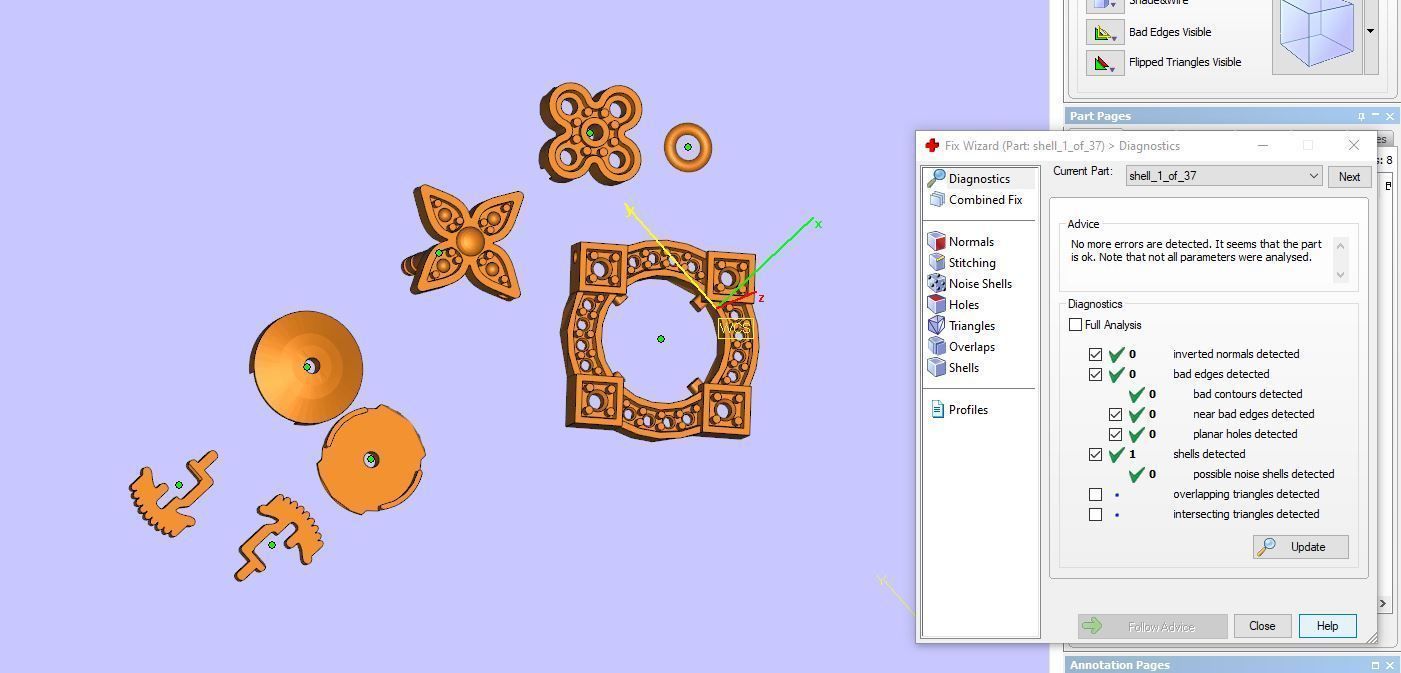Close the Fix Wizard window
1401x673 pixels.
[1354, 146]
